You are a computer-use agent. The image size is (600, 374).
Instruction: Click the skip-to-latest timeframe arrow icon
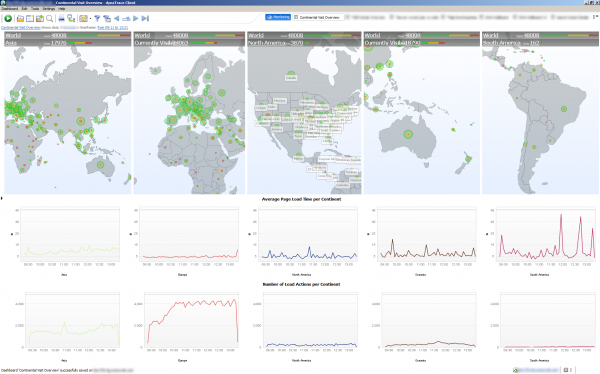(x=145, y=18)
